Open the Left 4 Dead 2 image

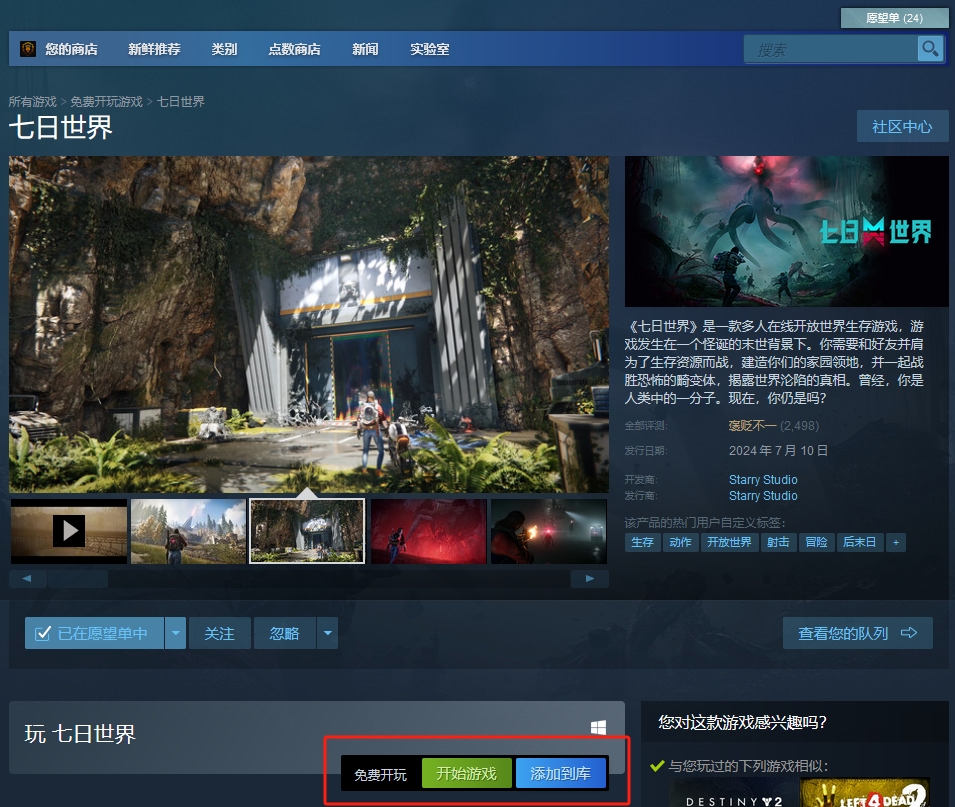pos(865,792)
